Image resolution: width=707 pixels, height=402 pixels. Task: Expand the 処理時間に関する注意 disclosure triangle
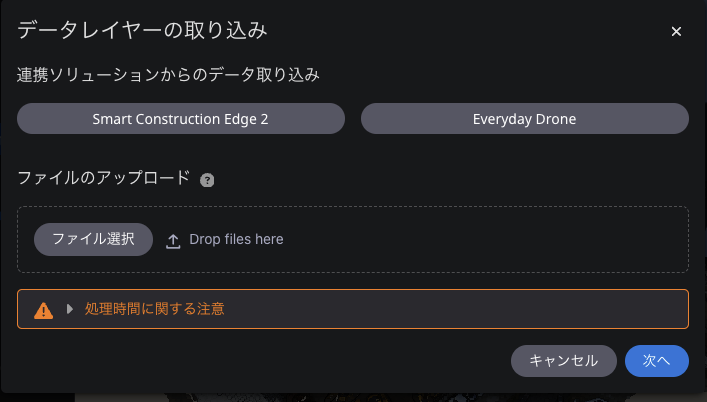coord(69,309)
